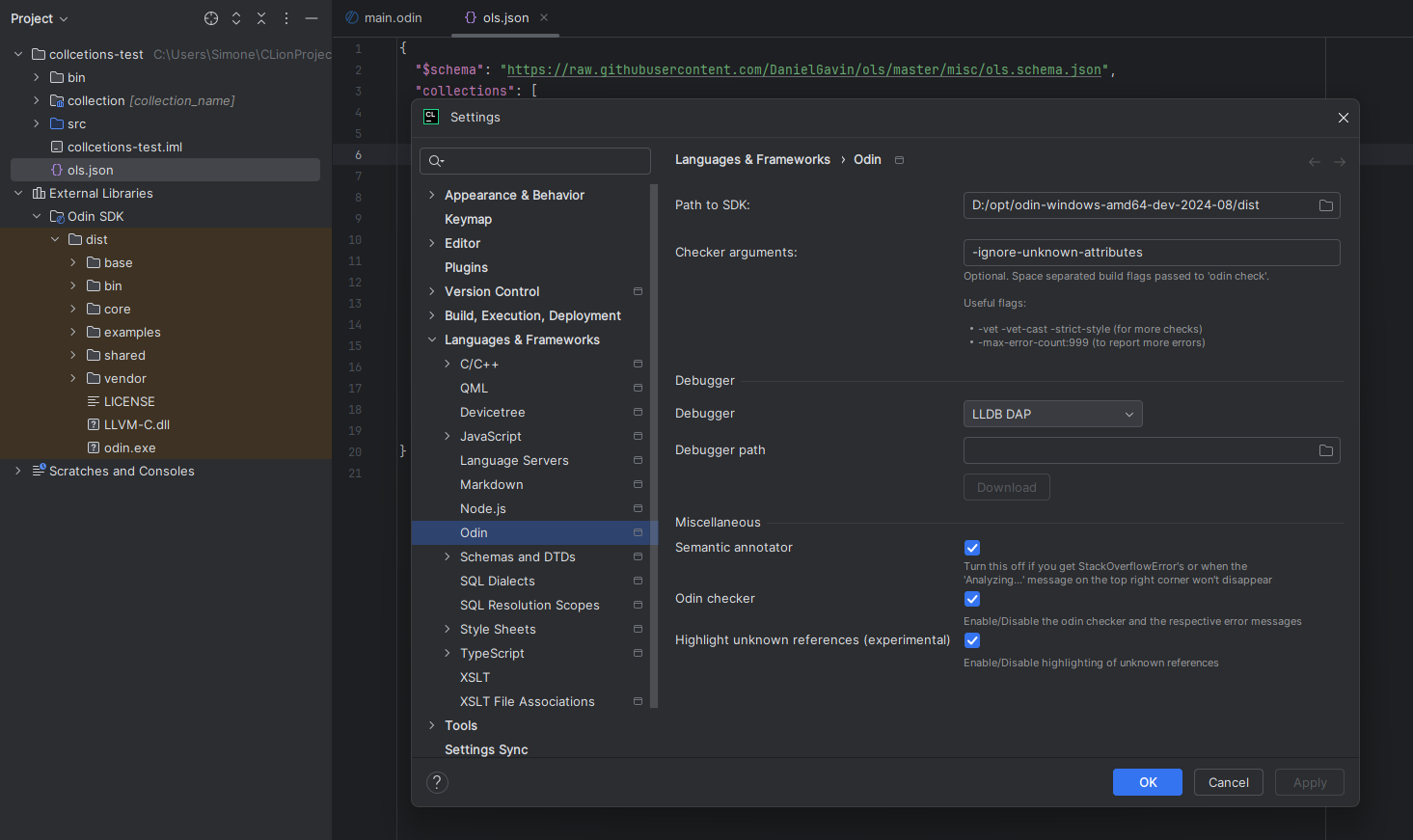Open the Debugger LLDB DAP dropdown
This screenshot has width=1413, height=840.
(1052, 414)
